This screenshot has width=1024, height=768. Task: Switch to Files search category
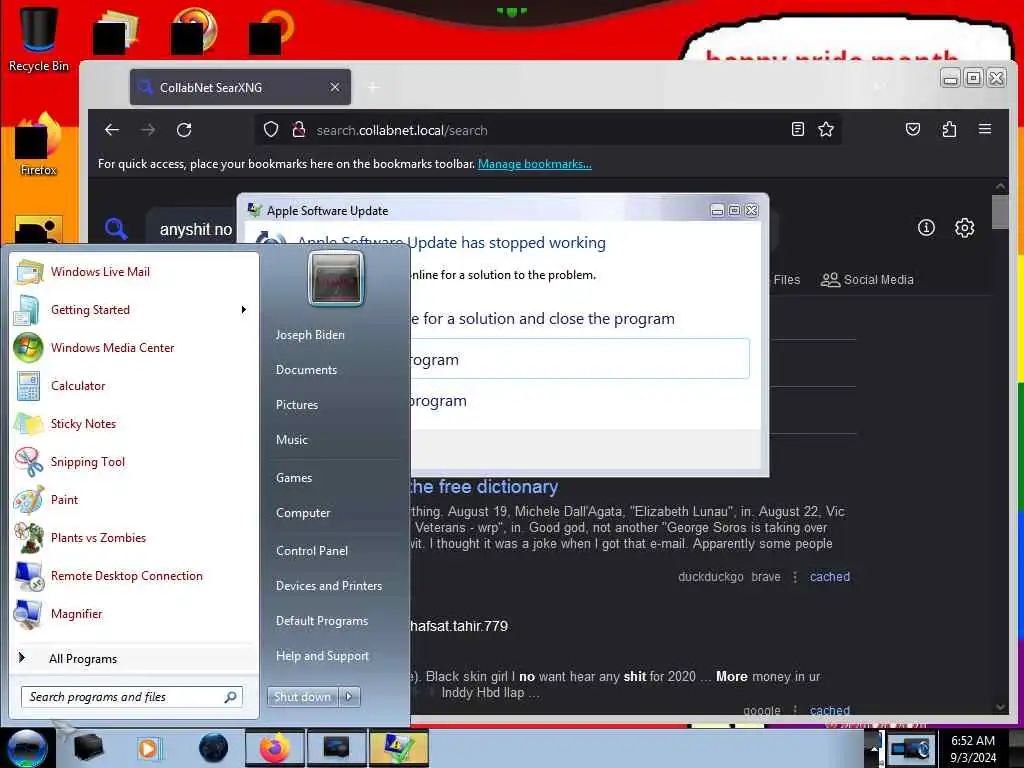[786, 280]
